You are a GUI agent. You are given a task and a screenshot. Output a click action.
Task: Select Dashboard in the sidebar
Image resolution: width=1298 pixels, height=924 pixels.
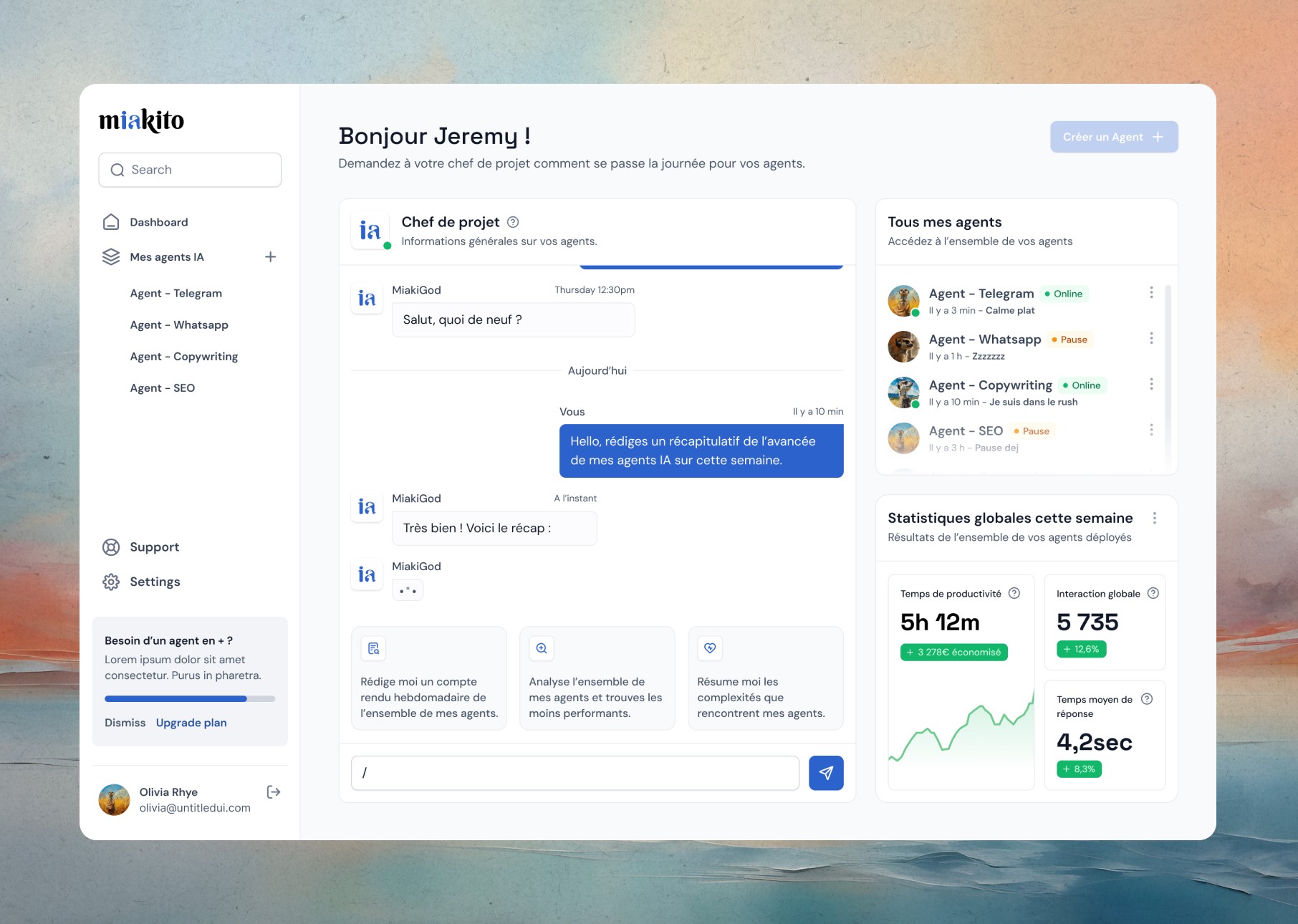click(x=158, y=222)
